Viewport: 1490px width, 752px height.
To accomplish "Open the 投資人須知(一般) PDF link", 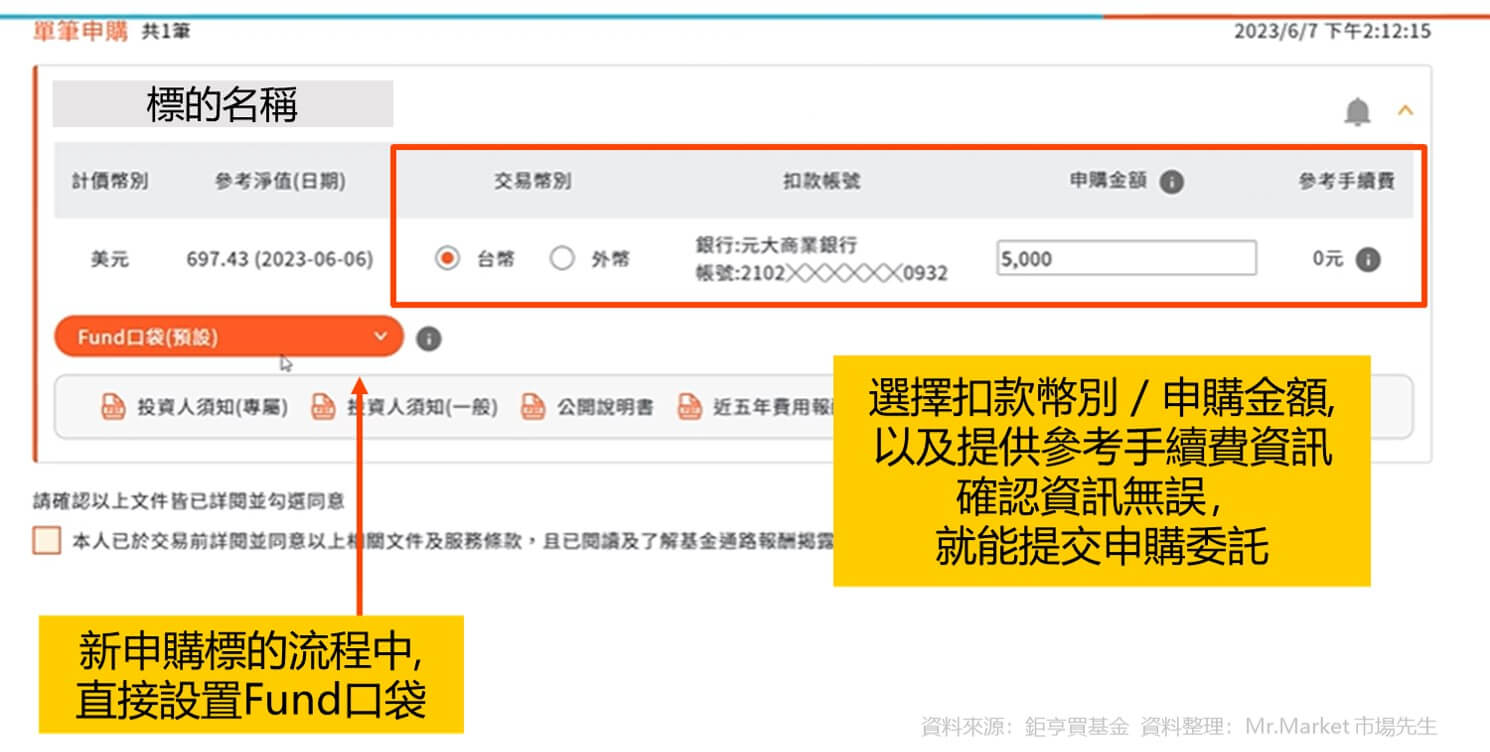I will [x=404, y=407].
